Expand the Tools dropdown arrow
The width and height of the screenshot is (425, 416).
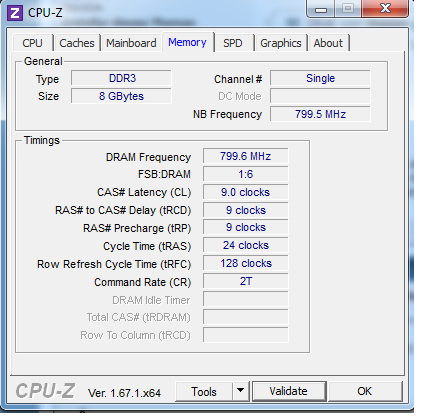(240, 391)
